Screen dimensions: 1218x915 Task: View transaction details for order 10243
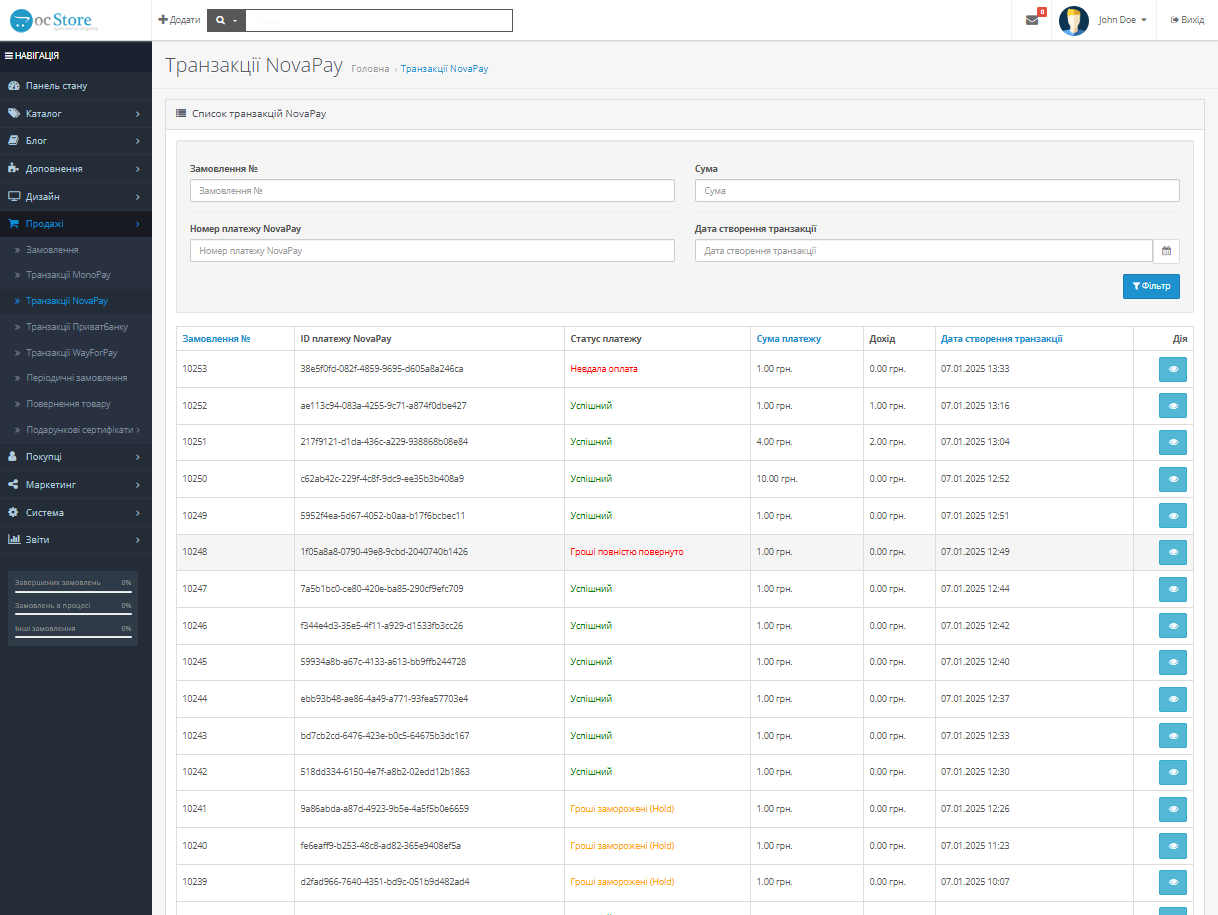pyautogui.click(x=1173, y=735)
